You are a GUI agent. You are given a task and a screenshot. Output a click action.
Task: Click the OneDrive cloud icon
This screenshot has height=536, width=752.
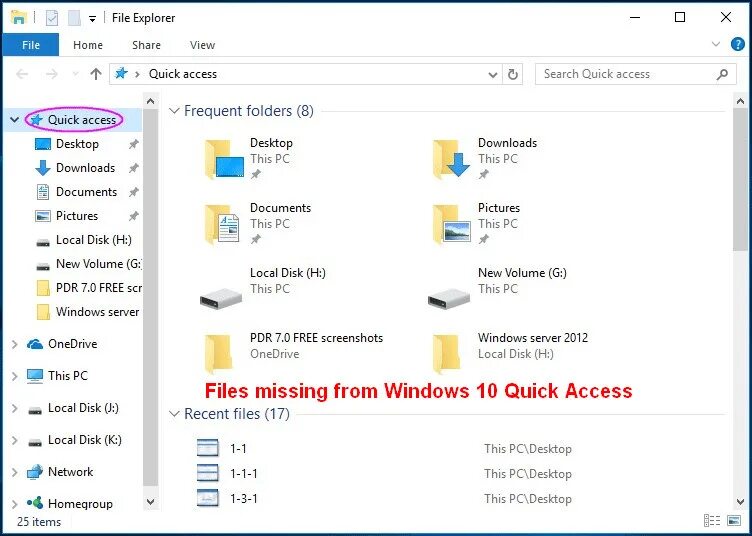click(x=35, y=344)
